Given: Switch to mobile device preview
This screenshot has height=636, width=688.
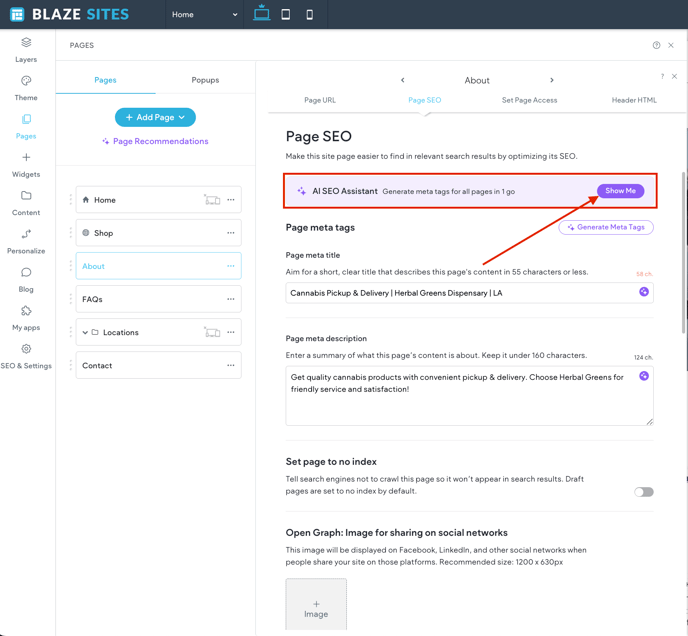Looking at the screenshot, I should point(310,15).
